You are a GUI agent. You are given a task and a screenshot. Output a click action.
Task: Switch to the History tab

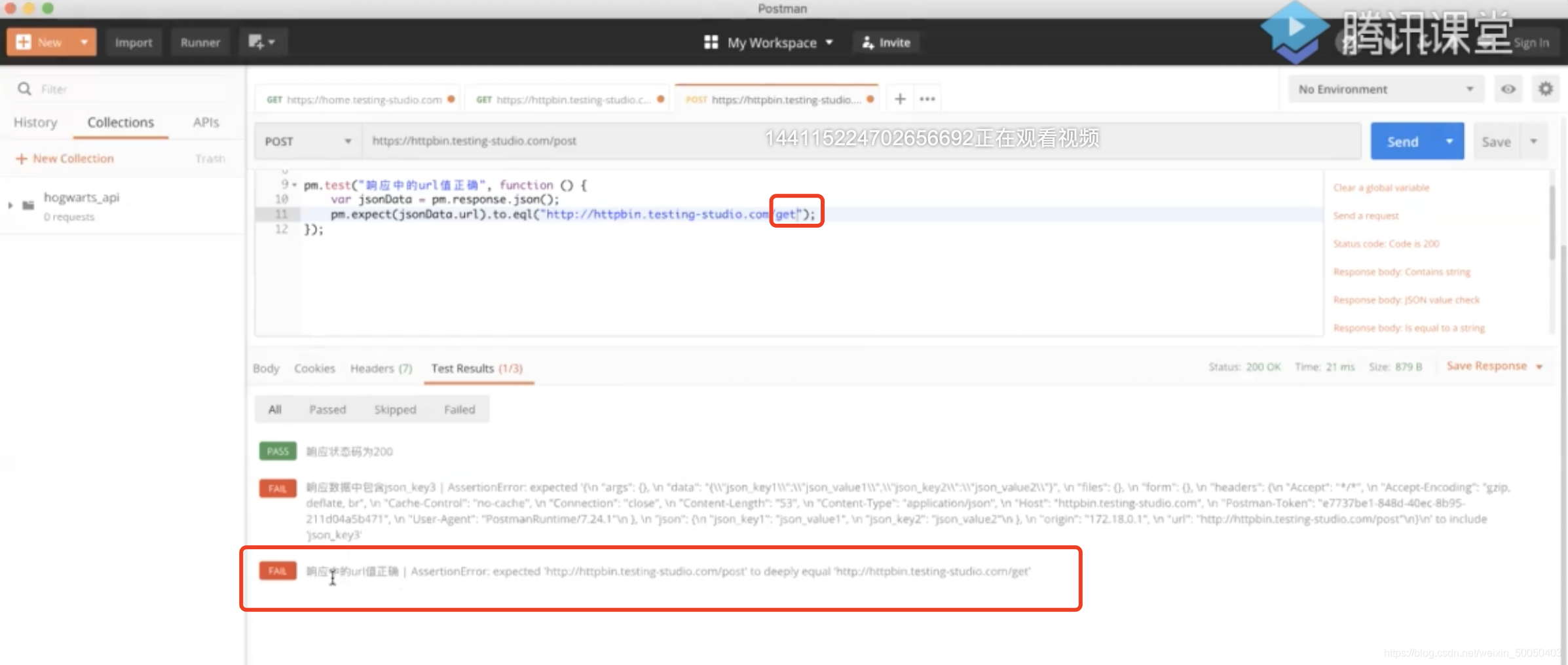pyautogui.click(x=35, y=122)
